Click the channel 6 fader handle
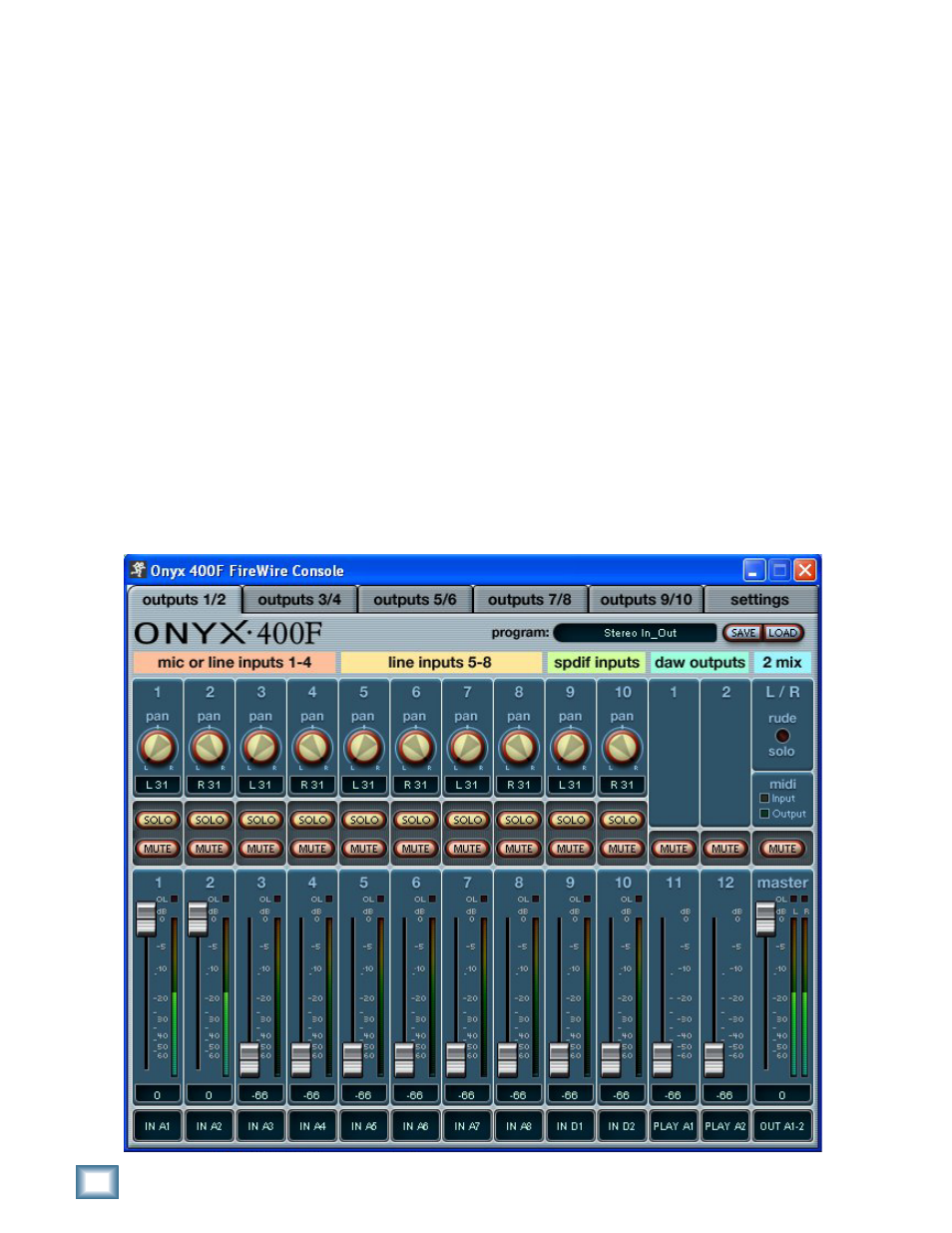The height and width of the screenshot is (1233, 952). click(404, 1059)
